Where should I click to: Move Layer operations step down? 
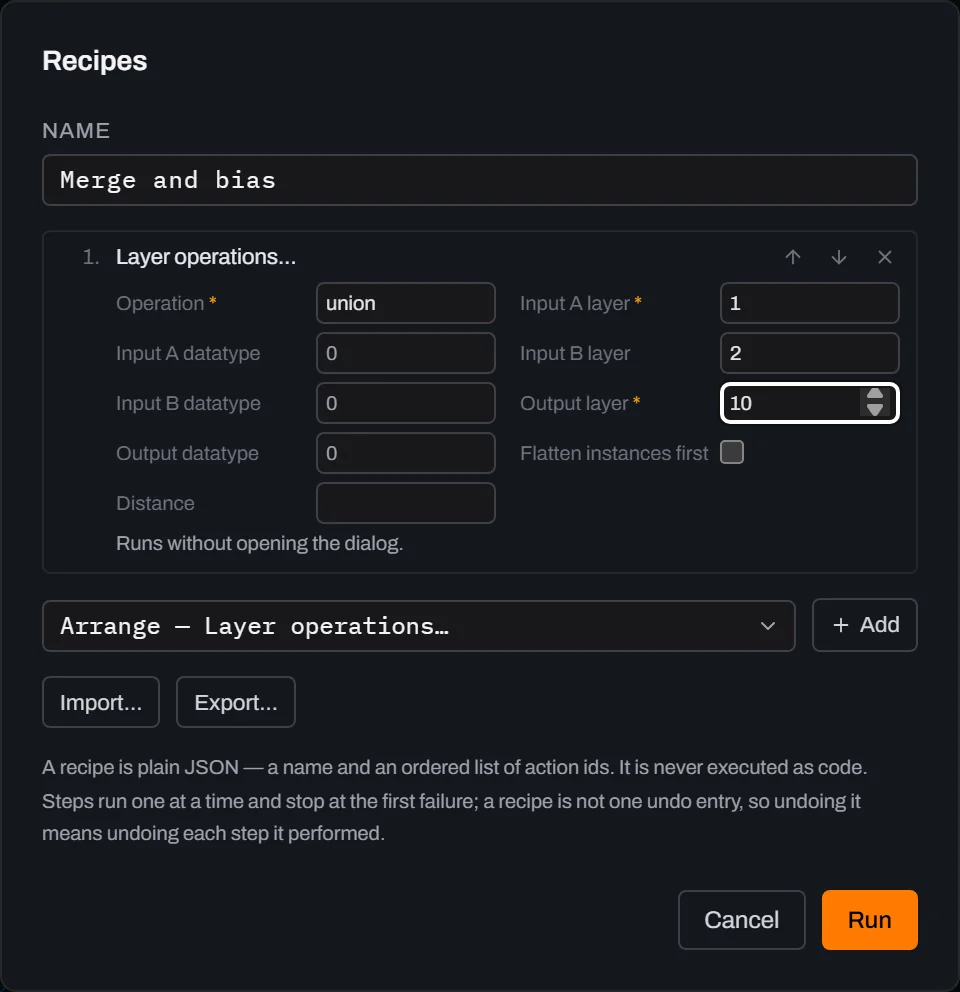click(839, 257)
